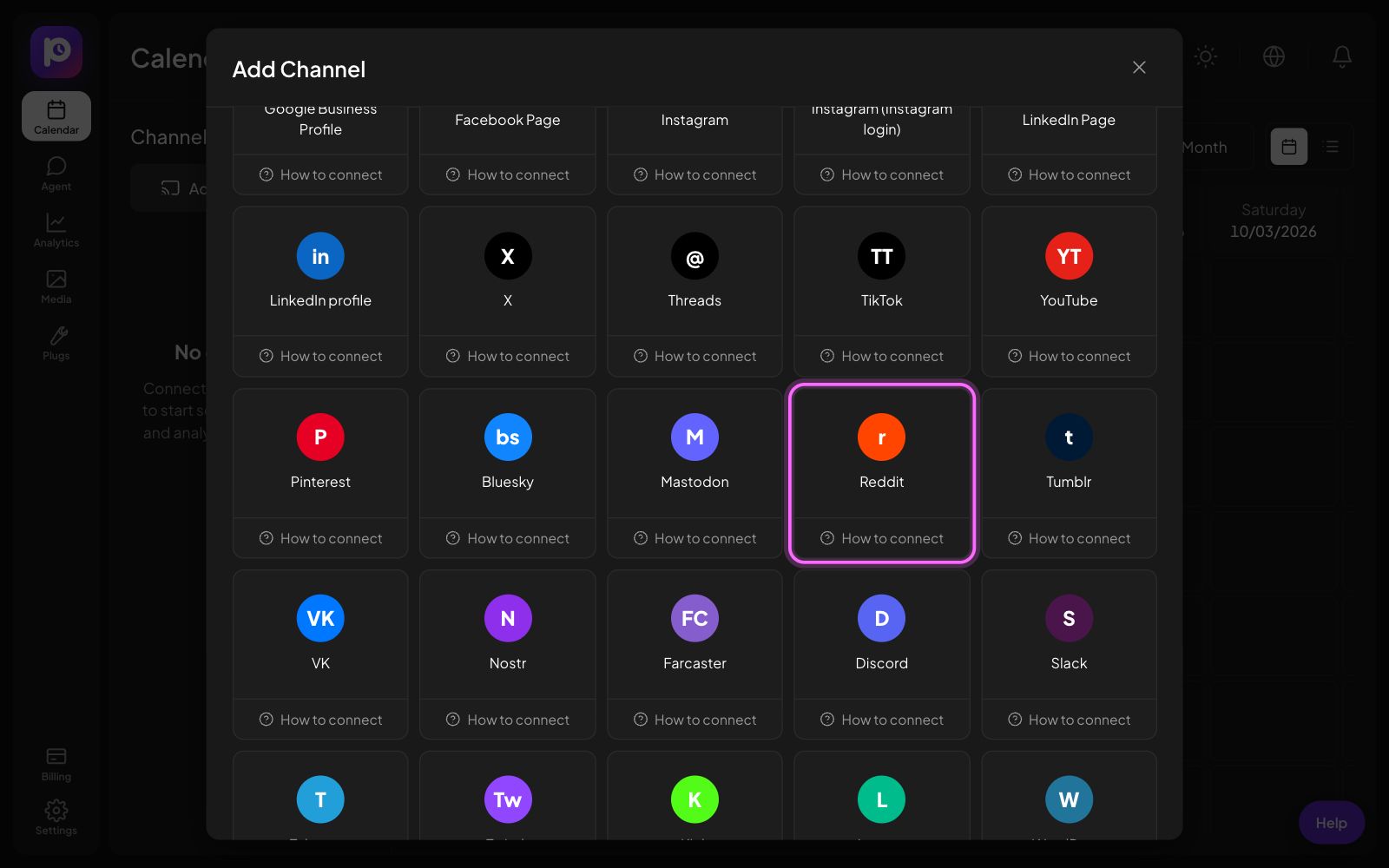Open language globe icon

coord(1274,56)
